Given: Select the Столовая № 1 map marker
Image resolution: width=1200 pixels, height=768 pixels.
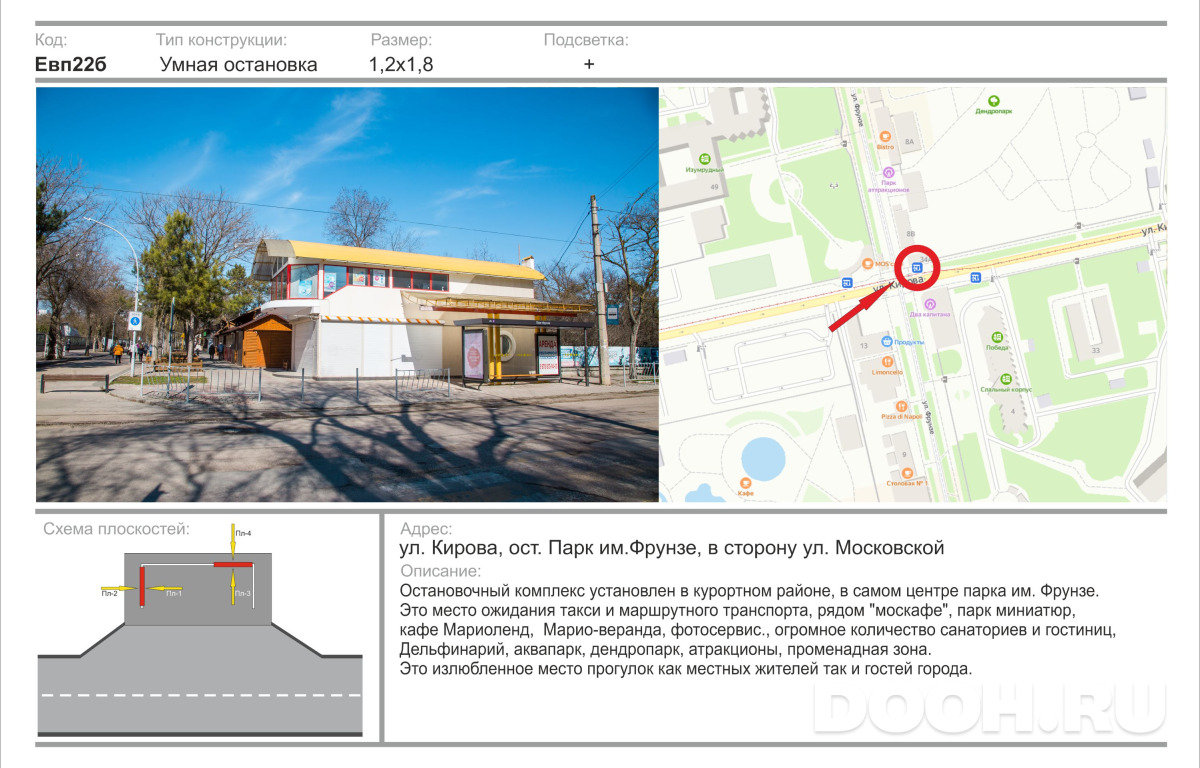Looking at the screenshot, I should pyautogui.click(x=906, y=473).
